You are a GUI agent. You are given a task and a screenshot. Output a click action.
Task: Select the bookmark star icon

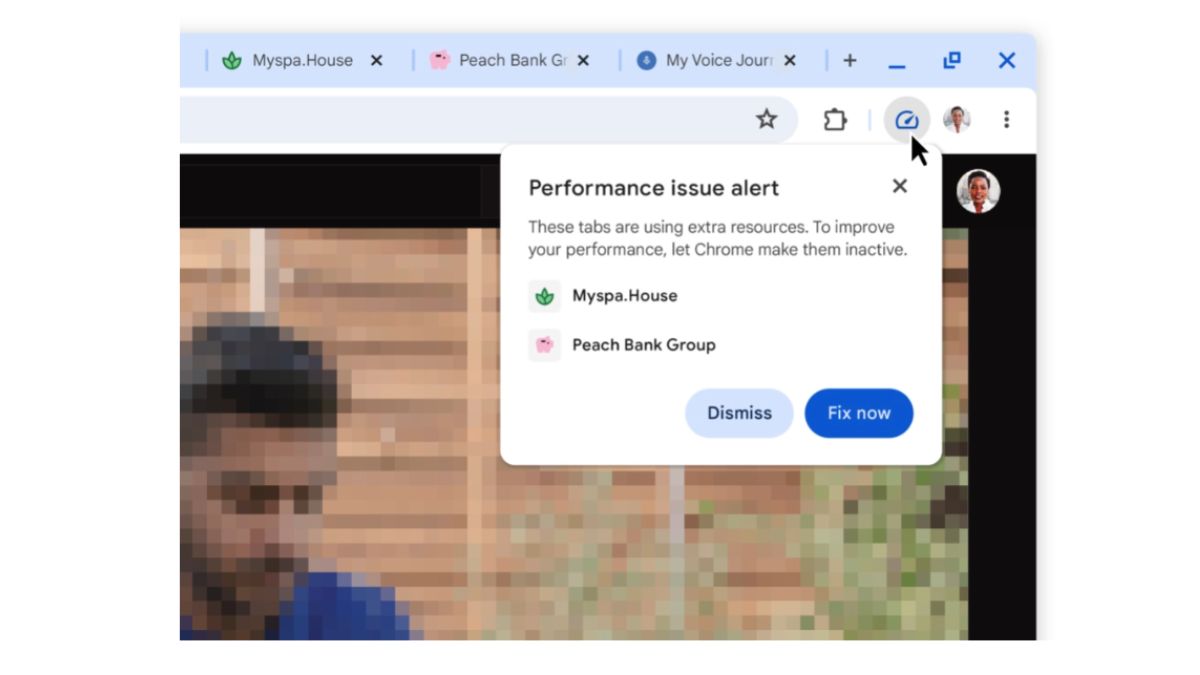tap(766, 119)
